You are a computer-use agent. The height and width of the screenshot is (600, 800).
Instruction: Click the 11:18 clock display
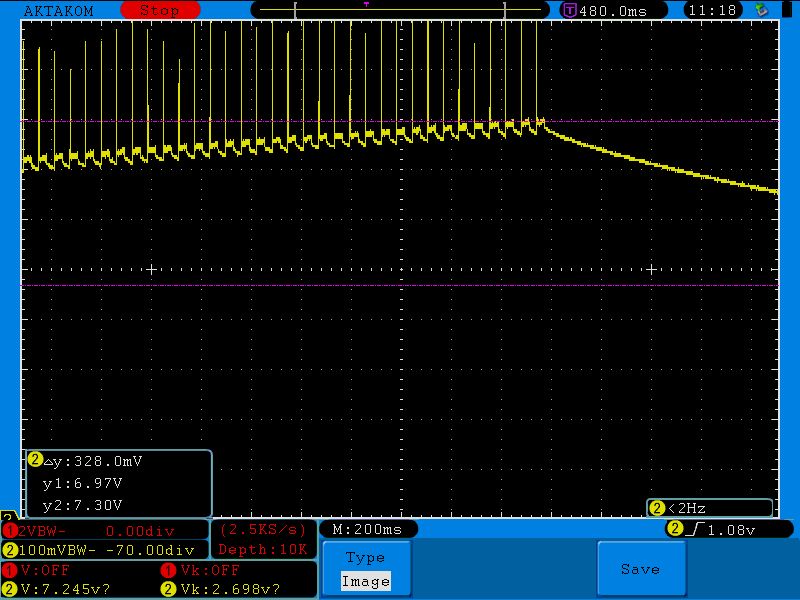click(713, 10)
